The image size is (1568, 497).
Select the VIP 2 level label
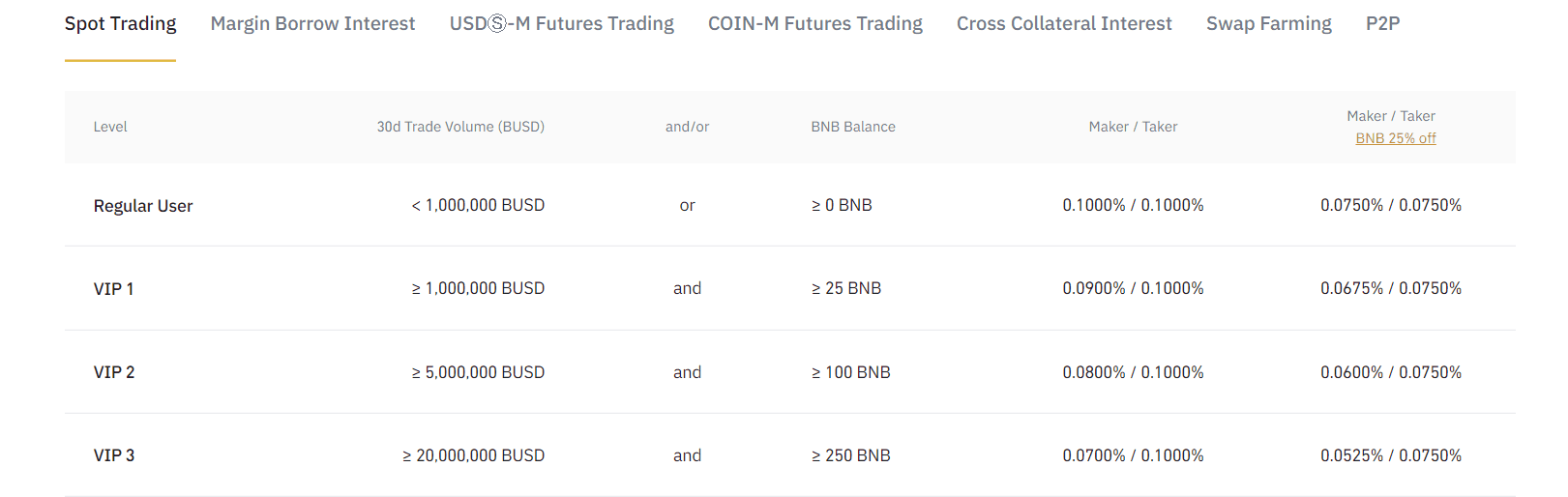click(114, 372)
